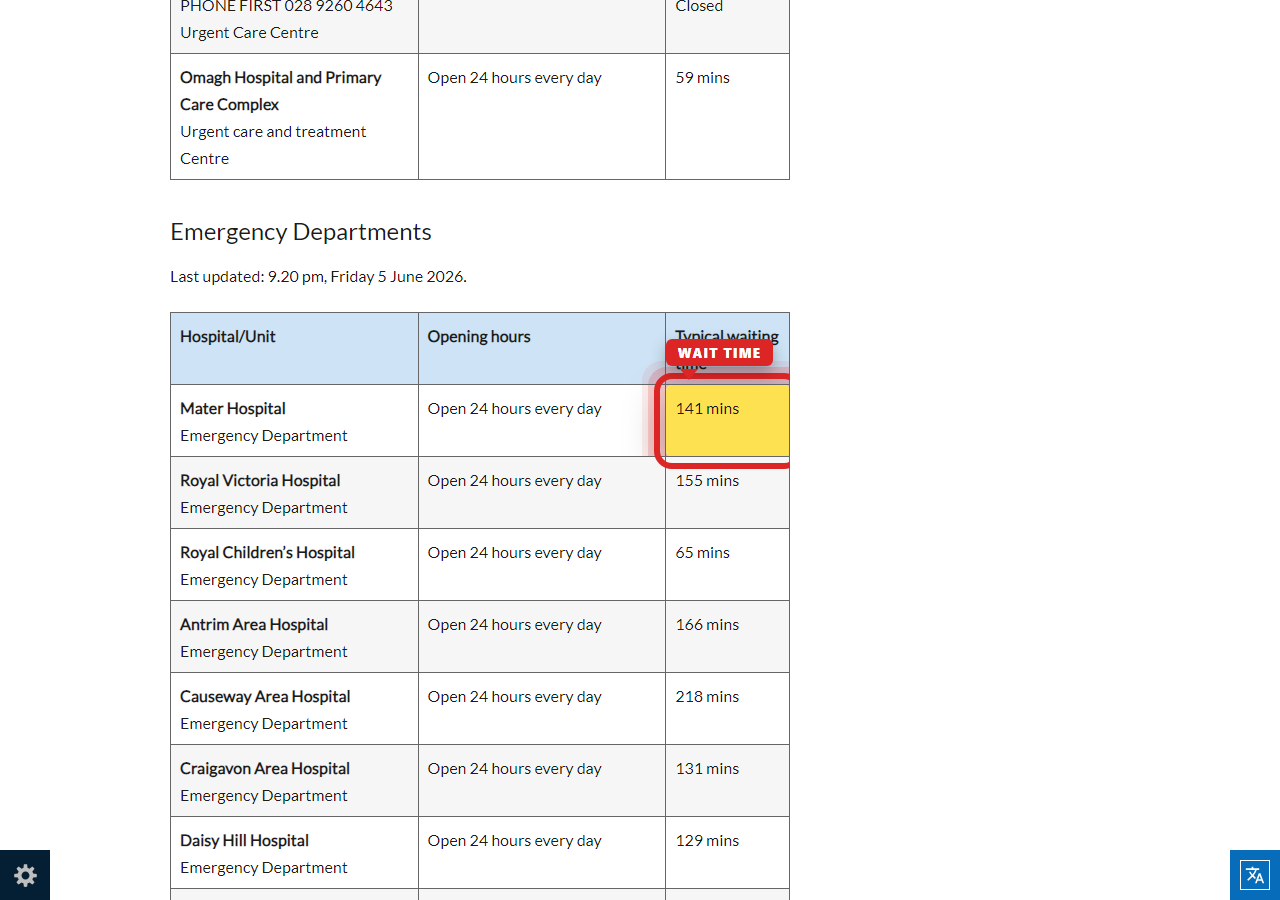This screenshot has width=1280, height=900.
Task: Open the translate language icon
Action: click(1255, 875)
